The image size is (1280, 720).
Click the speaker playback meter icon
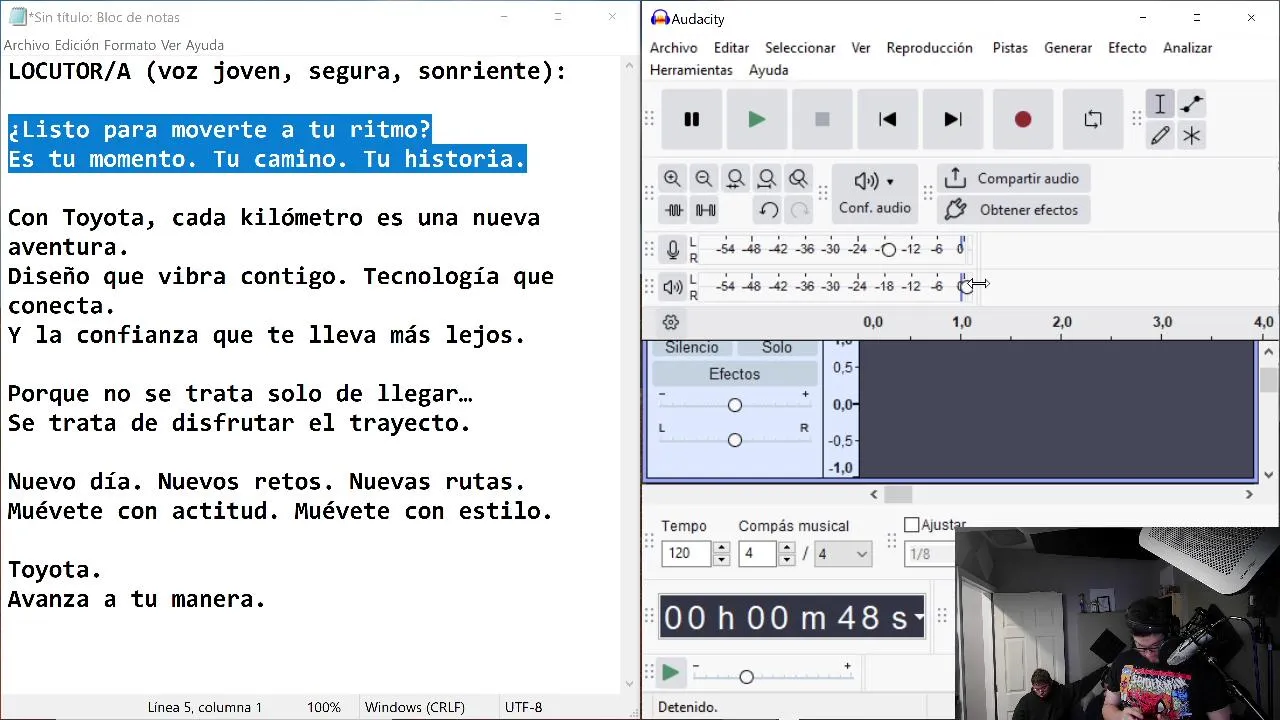pyautogui.click(x=673, y=287)
